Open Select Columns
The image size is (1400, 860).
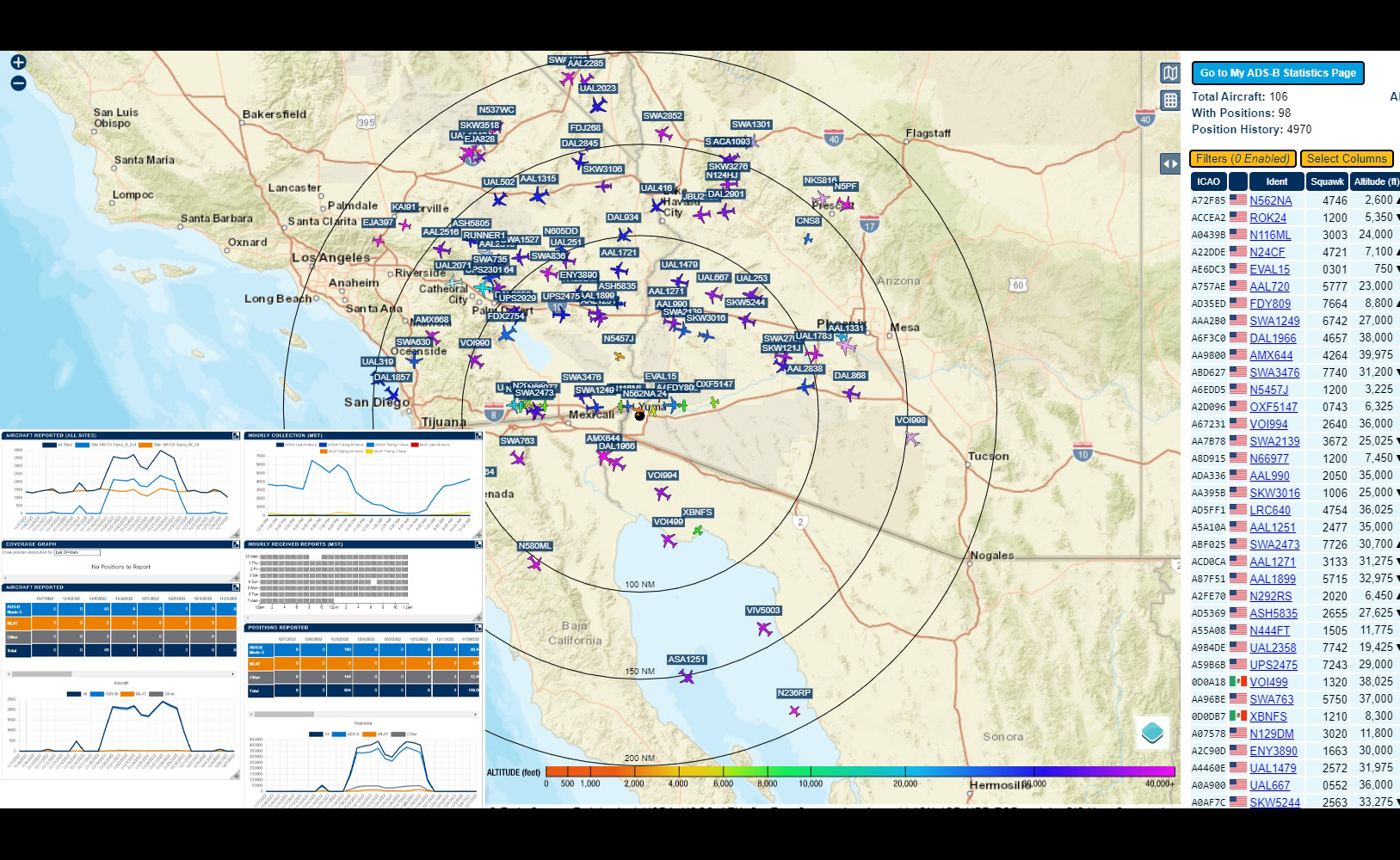coord(1347,158)
